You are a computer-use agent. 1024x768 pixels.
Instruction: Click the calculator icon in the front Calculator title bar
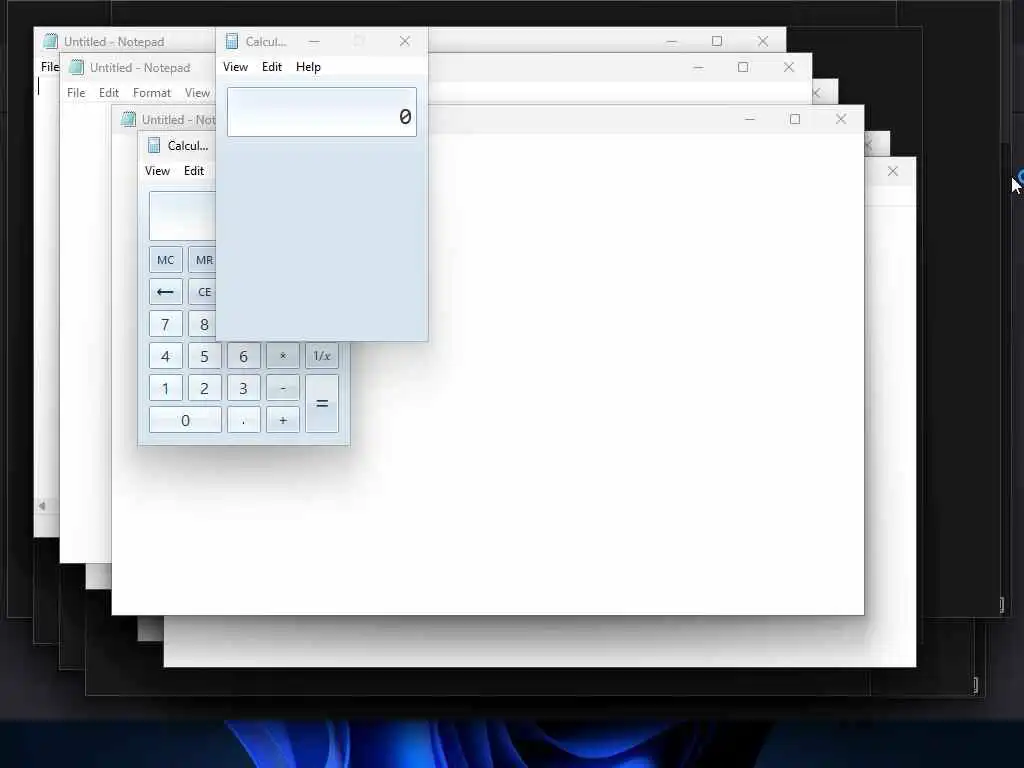click(x=232, y=41)
